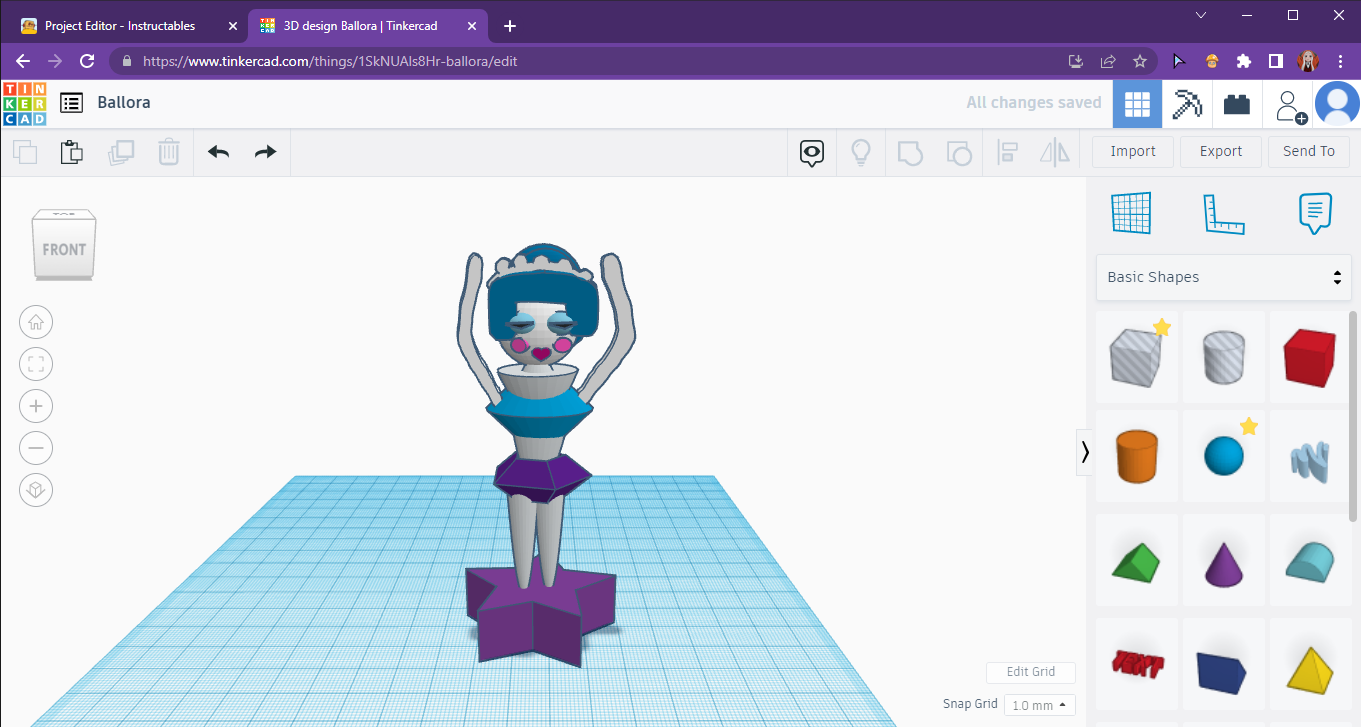
Task: Redo the last action
Action: 265,152
